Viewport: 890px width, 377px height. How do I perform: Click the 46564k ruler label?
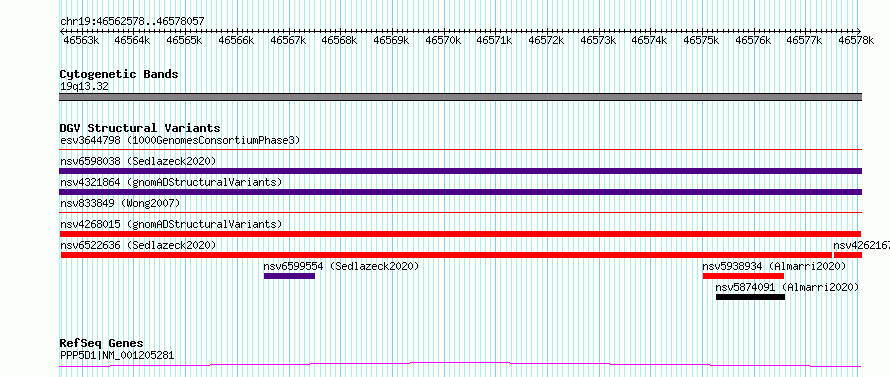click(x=132, y=40)
